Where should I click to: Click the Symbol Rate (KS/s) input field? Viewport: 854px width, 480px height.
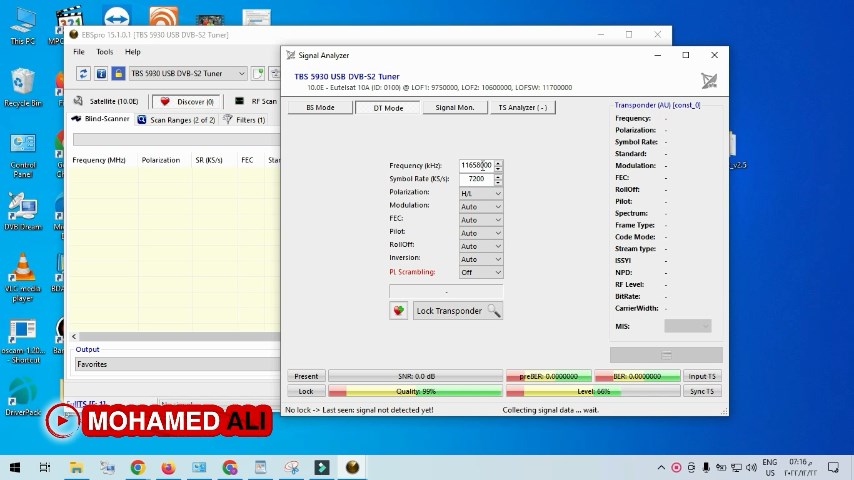pyautogui.click(x=477, y=179)
